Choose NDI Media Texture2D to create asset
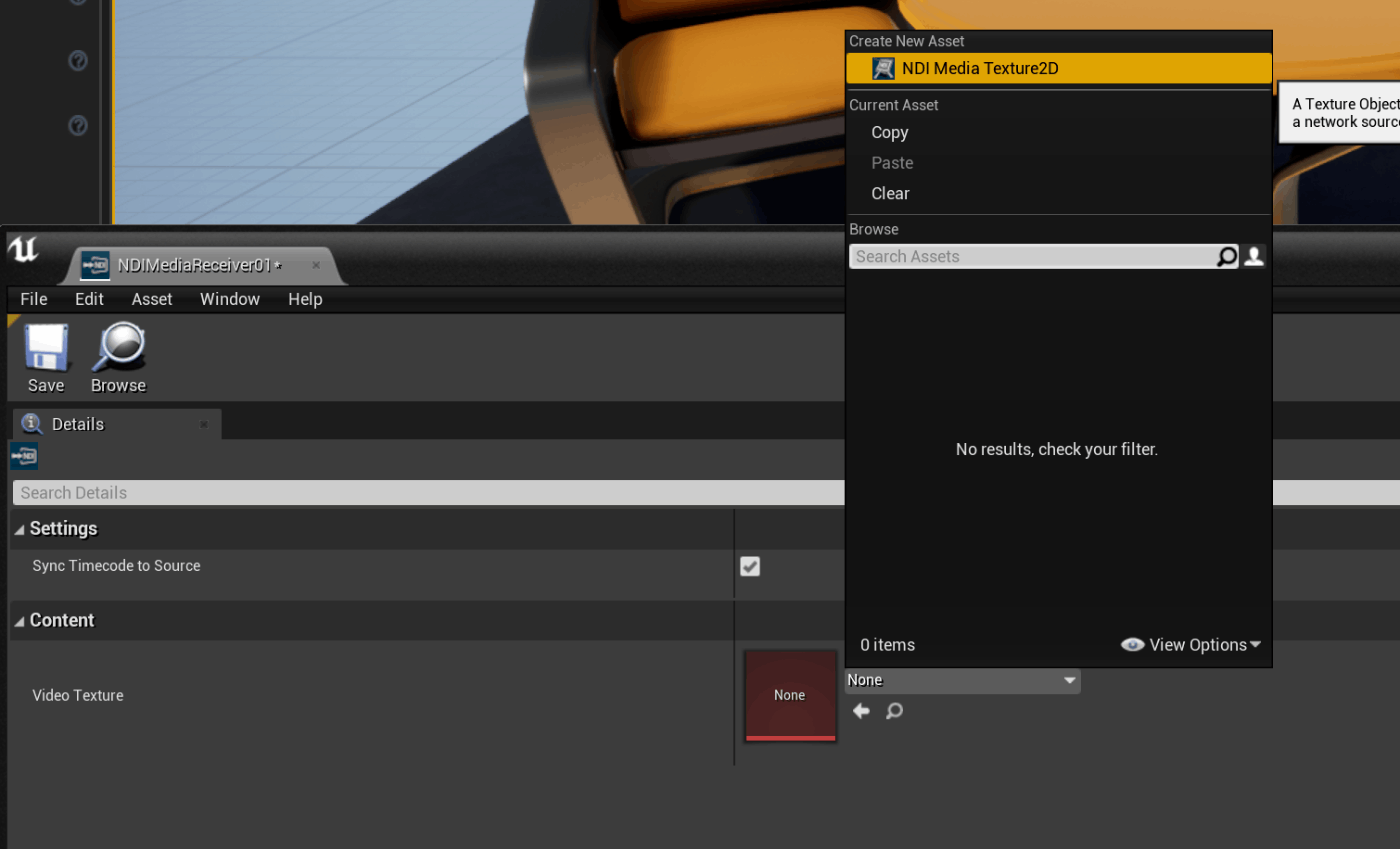 pos(1059,69)
